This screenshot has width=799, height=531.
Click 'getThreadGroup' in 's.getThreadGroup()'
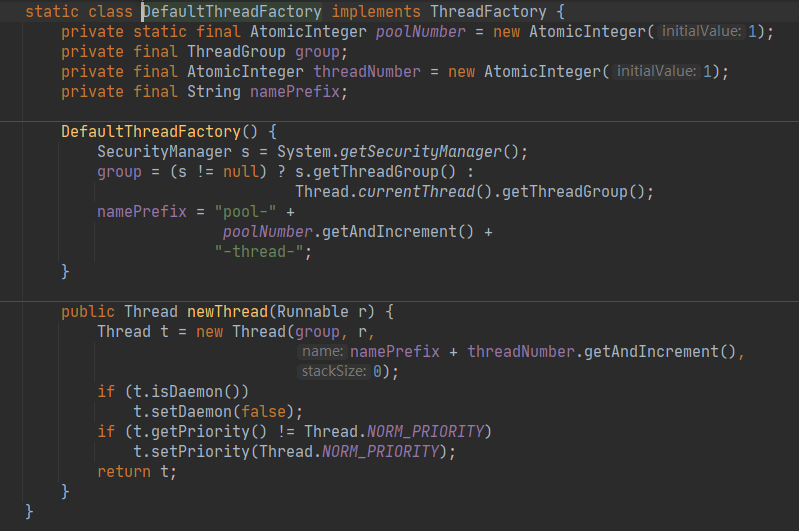[x=376, y=172]
